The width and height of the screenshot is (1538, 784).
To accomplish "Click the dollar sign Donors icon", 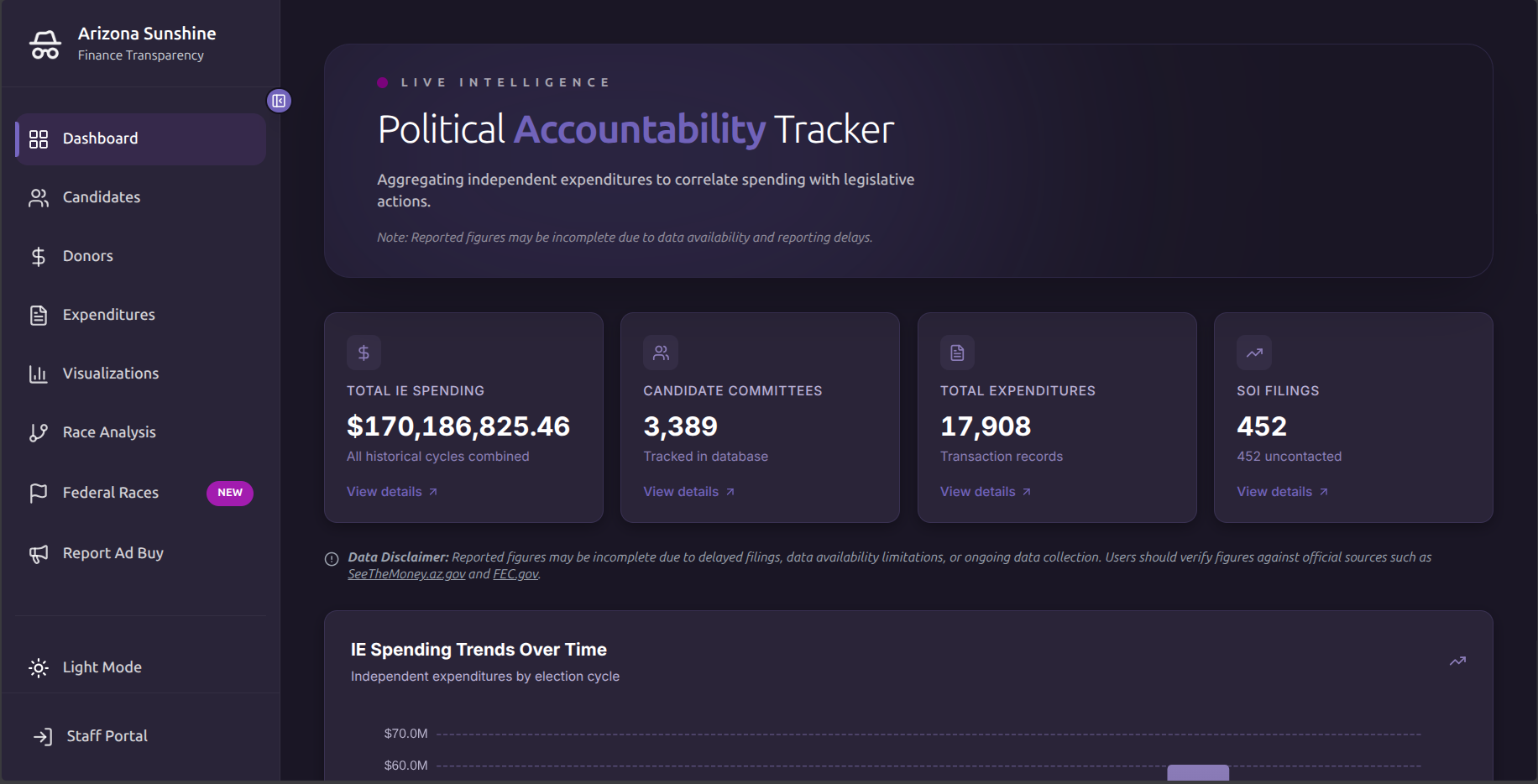I will (39, 256).
